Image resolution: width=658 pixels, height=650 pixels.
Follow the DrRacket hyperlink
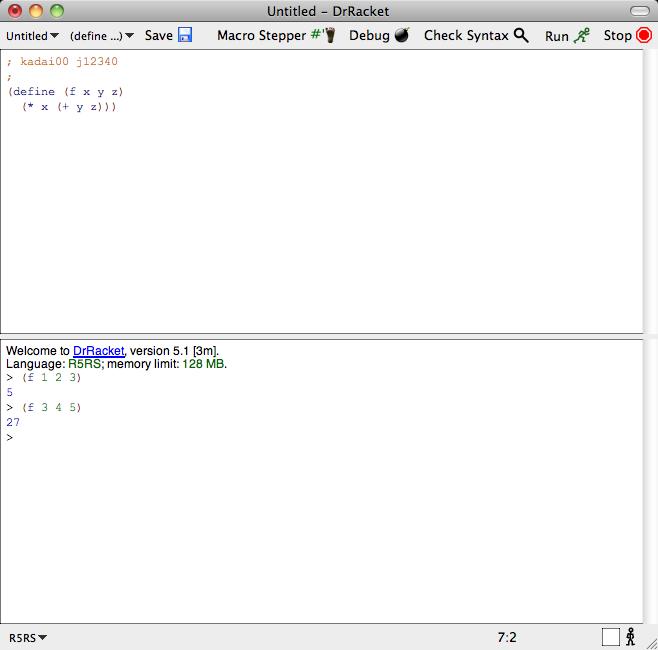(x=99, y=351)
